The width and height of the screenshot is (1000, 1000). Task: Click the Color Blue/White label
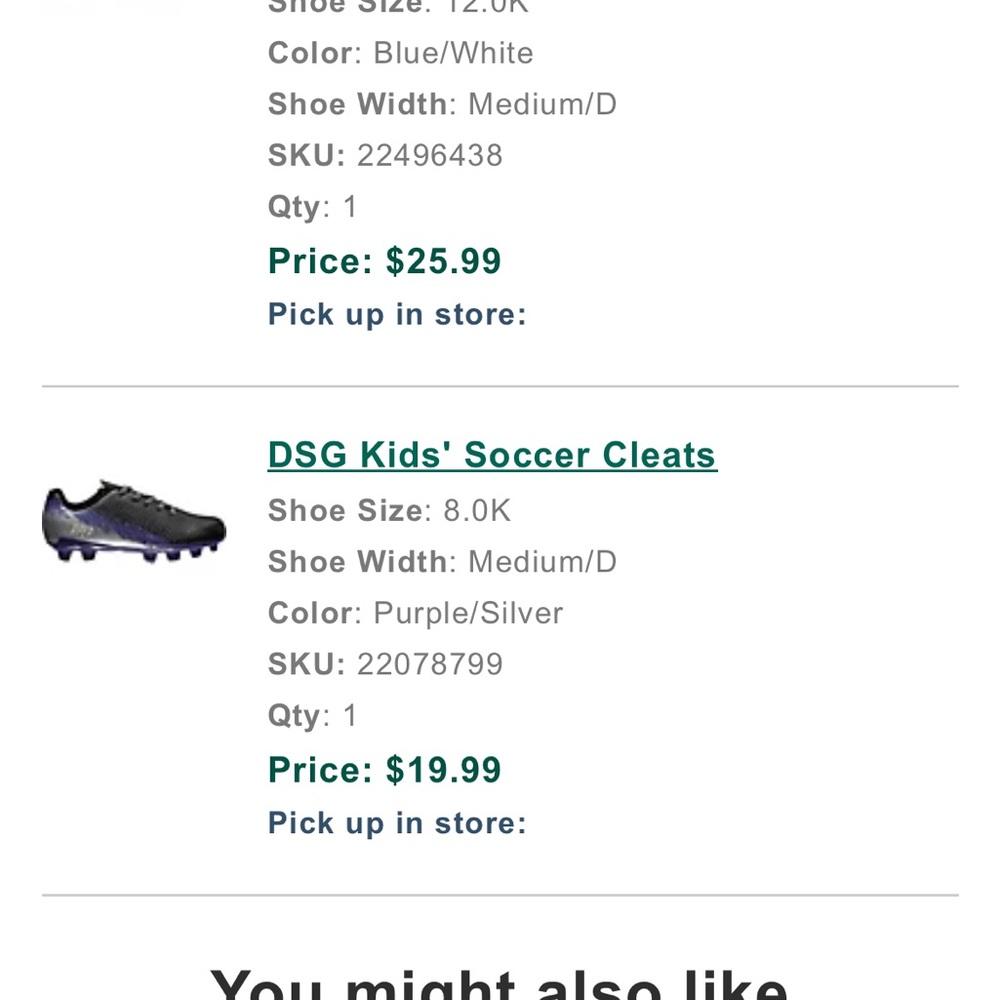[x=399, y=53]
